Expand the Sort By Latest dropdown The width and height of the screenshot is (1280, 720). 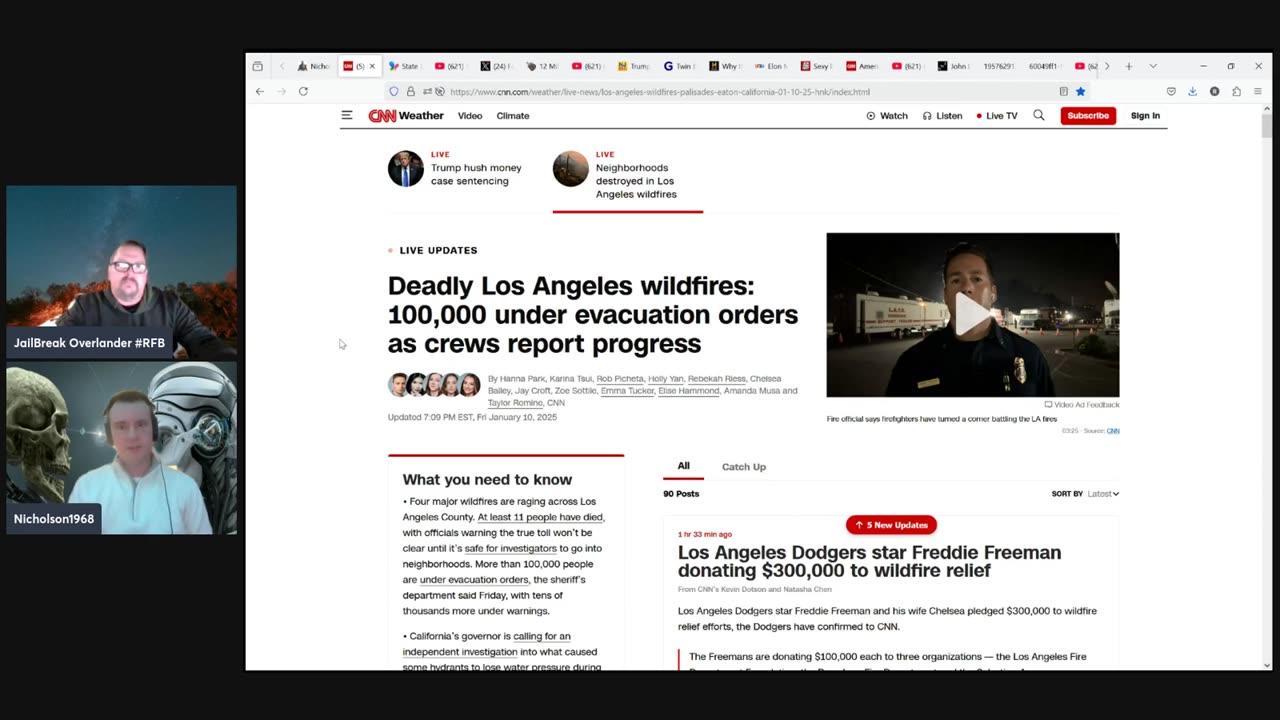[x=1102, y=494]
